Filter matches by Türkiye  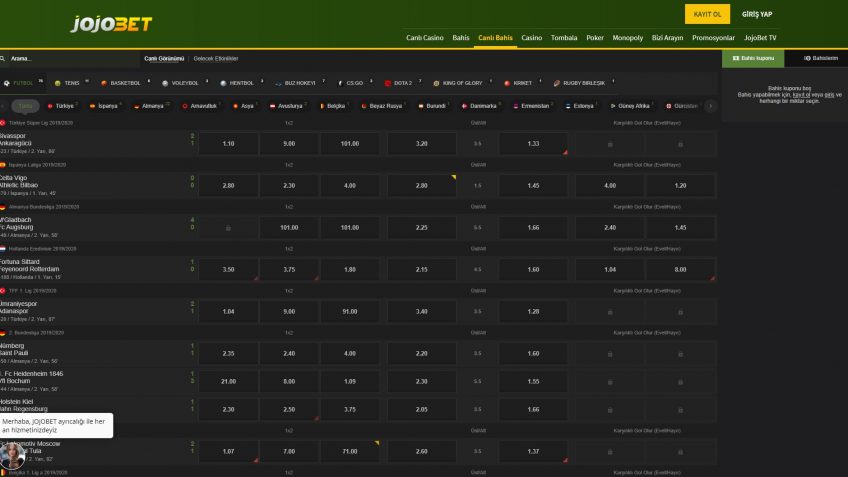tap(61, 106)
